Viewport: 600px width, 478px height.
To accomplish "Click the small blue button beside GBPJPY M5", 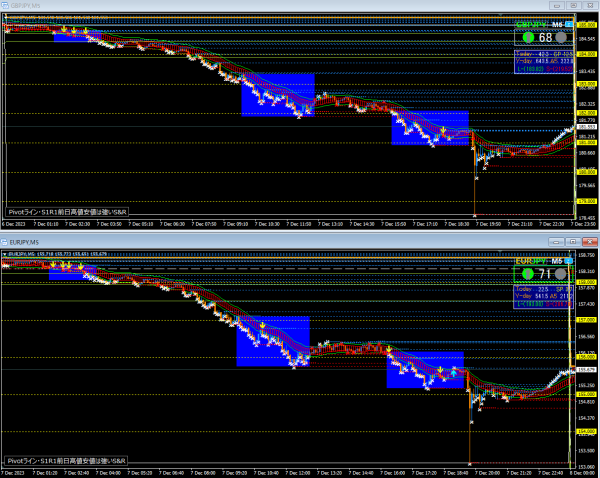I will click(x=569, y=24).
